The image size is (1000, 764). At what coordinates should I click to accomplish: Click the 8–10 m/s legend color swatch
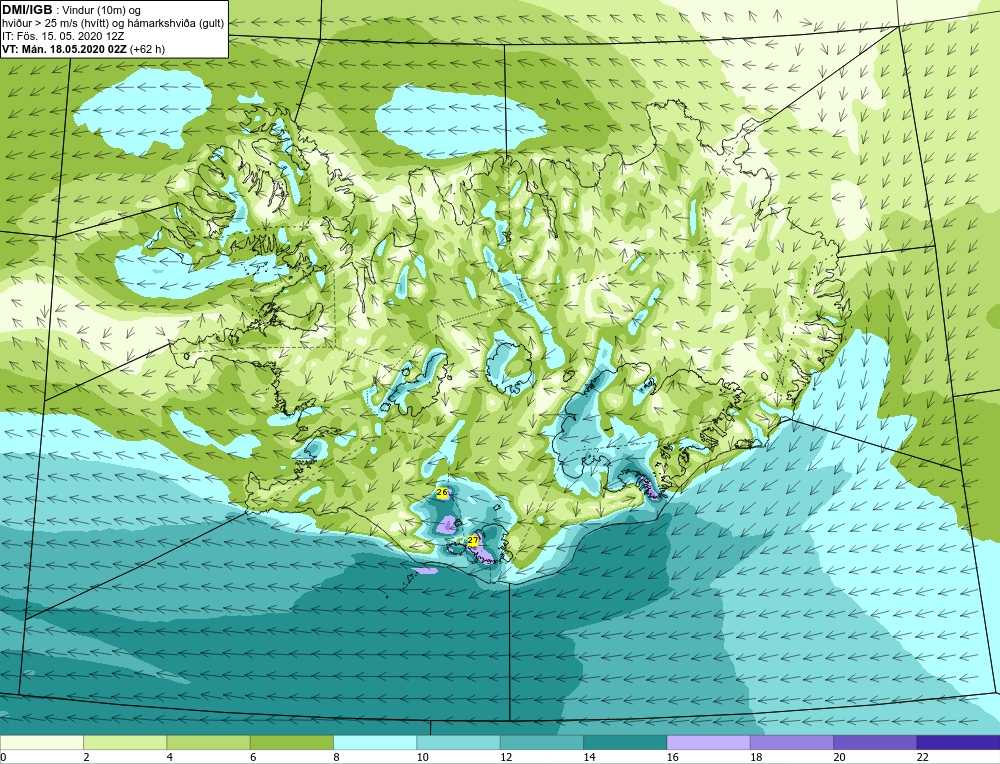click(x=375, y=742)
